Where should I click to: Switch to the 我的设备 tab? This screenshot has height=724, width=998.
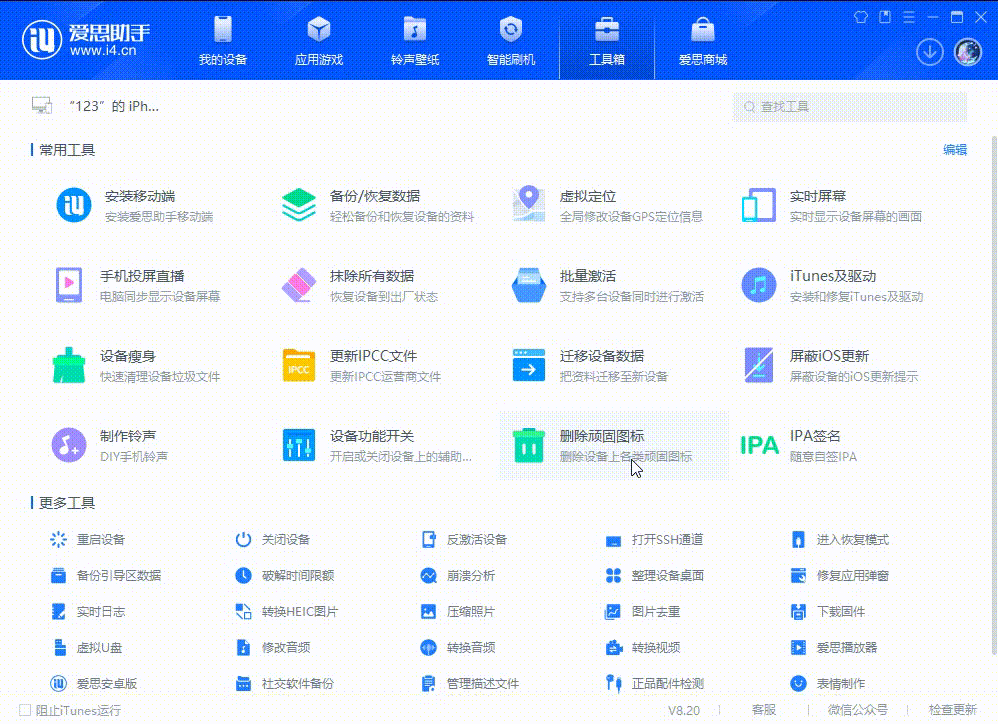[222, 40]
